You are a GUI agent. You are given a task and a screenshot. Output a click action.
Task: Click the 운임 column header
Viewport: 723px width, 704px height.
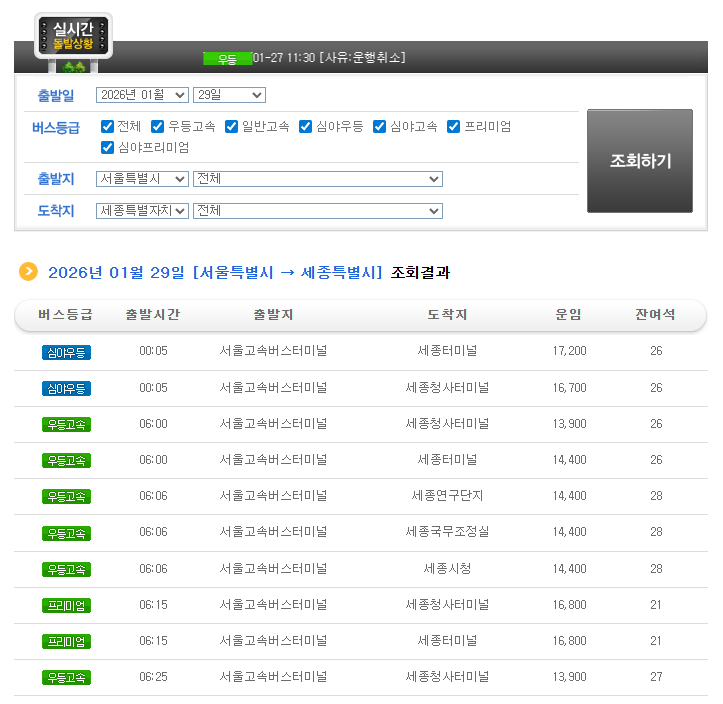coord(568,315)
